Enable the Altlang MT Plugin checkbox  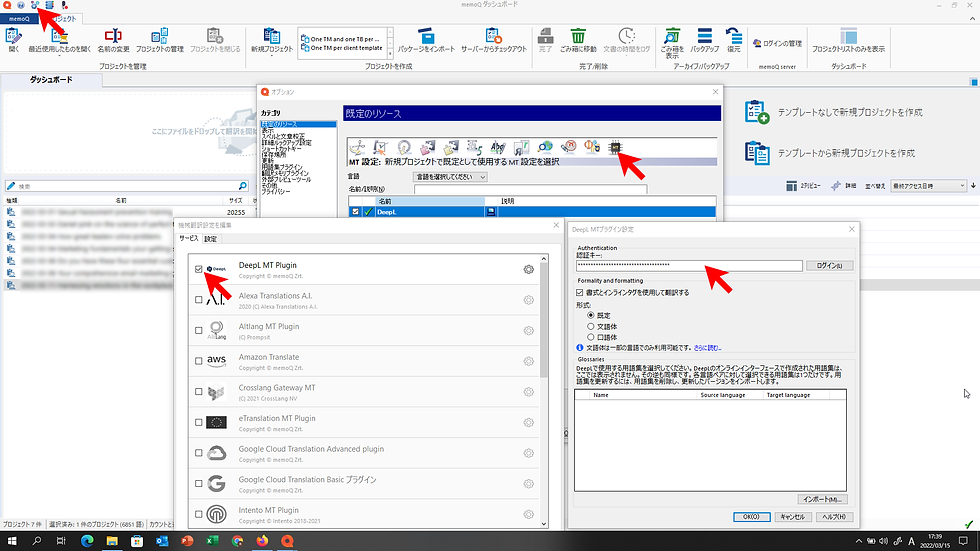tap(199, 330)
